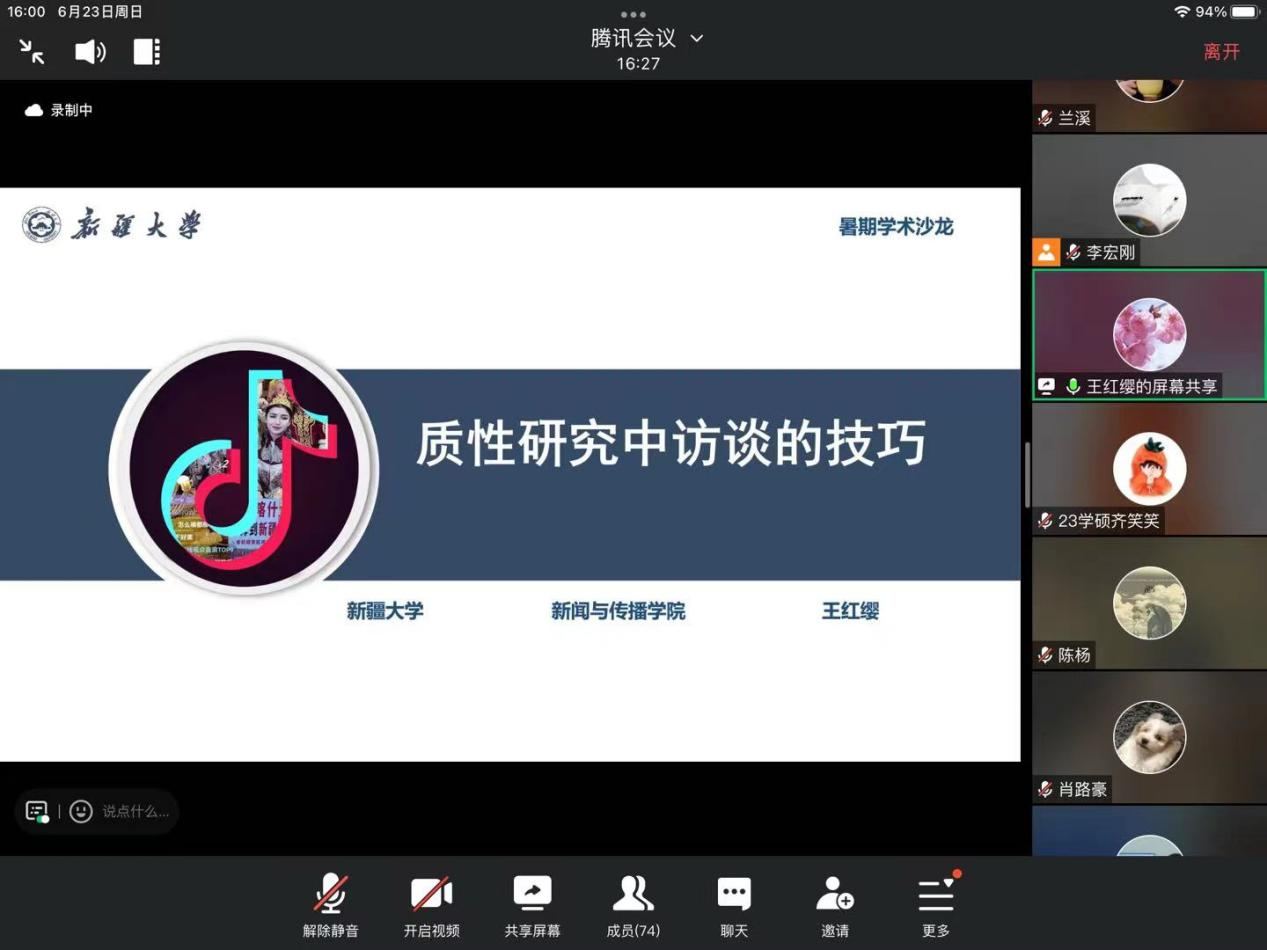1267x950 pixels.
Task: Click the 说点什么 chat input field
Action: pos(136,811)
